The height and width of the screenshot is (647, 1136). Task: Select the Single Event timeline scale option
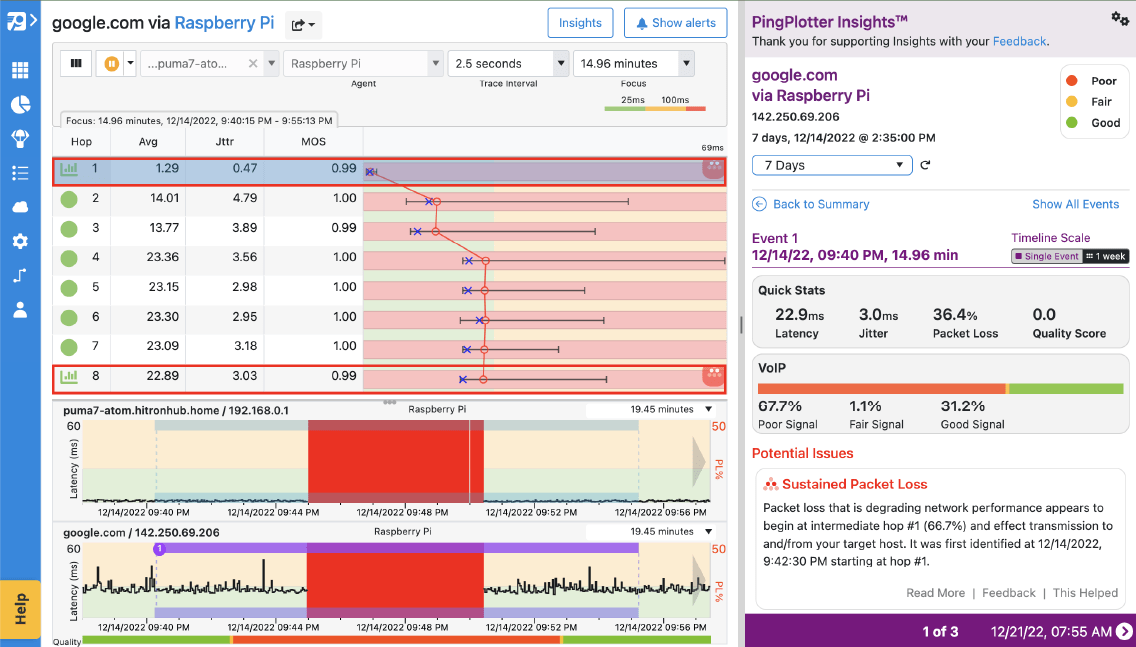[x=1046, y=256]
